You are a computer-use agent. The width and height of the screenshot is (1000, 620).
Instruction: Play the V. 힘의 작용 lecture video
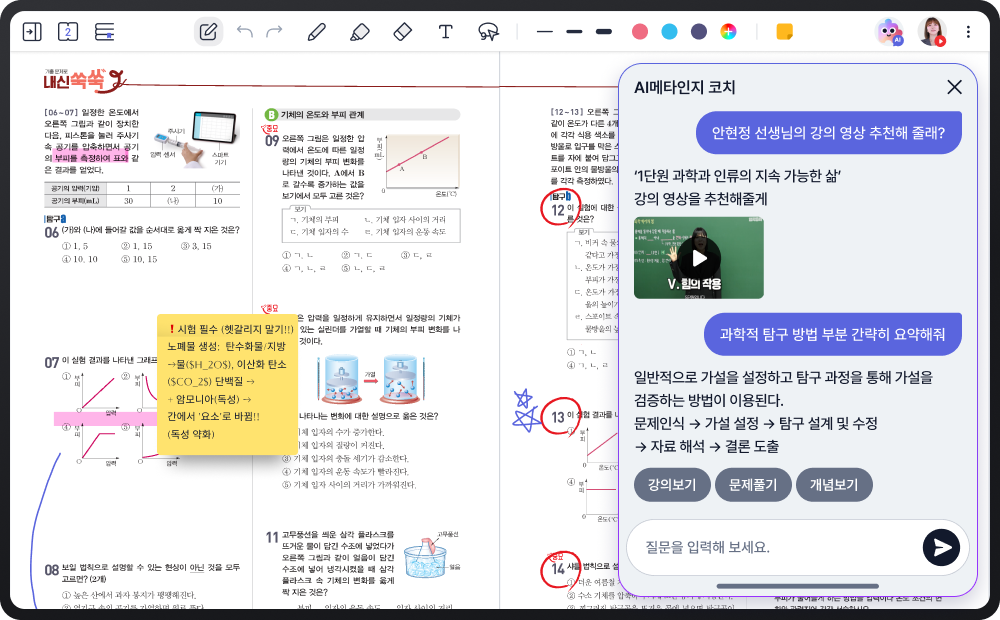pos(699,258)
